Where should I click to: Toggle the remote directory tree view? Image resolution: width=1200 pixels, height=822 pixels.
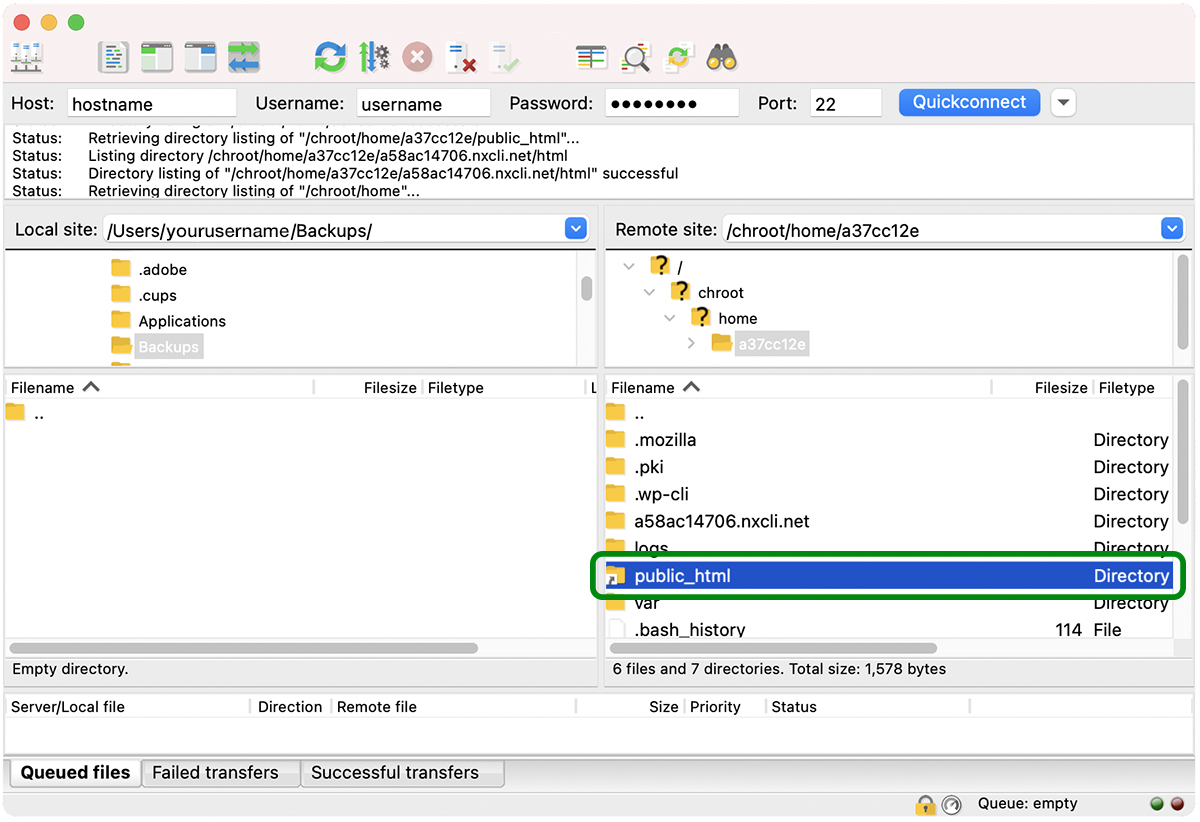[199, 57]
